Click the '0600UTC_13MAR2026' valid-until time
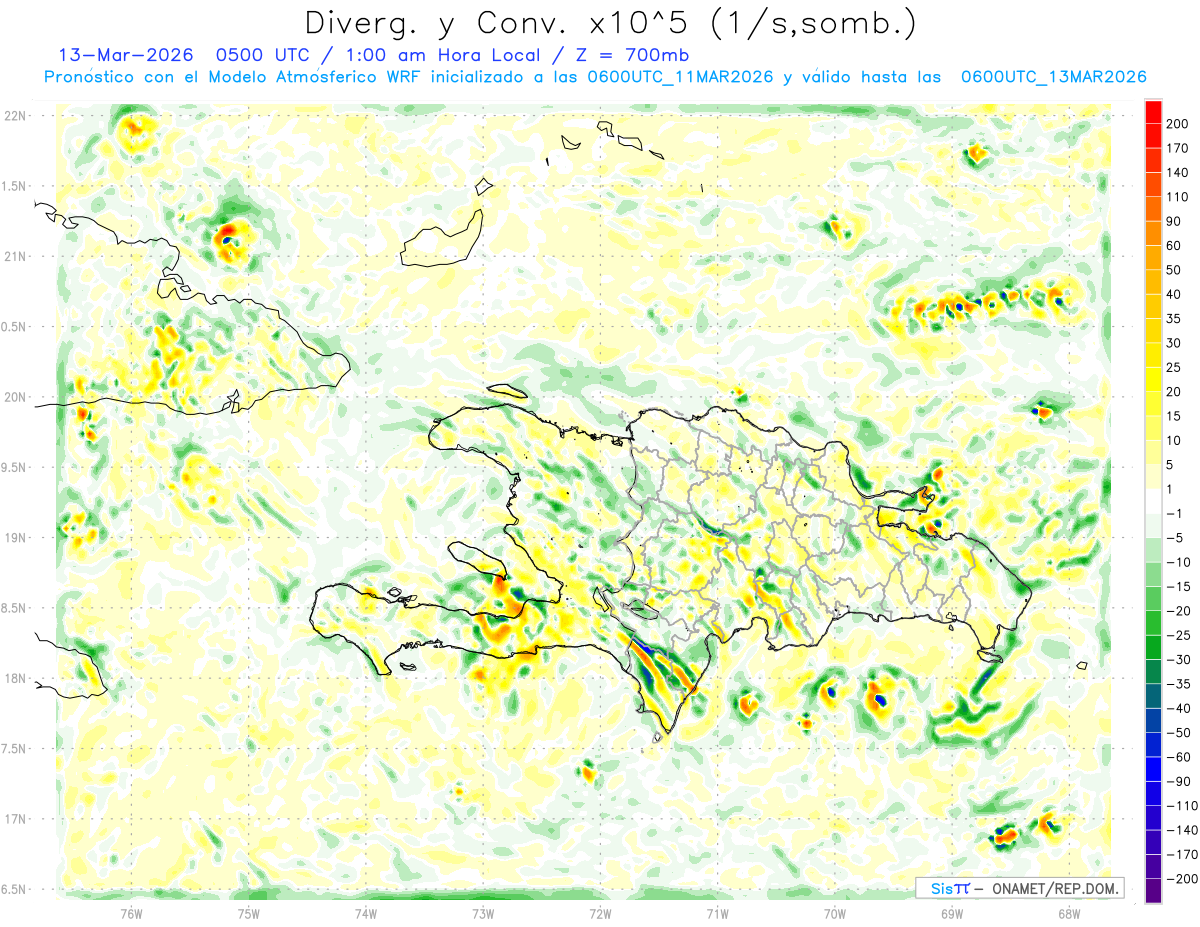The image size is (1200, 927). point(1053,77)
